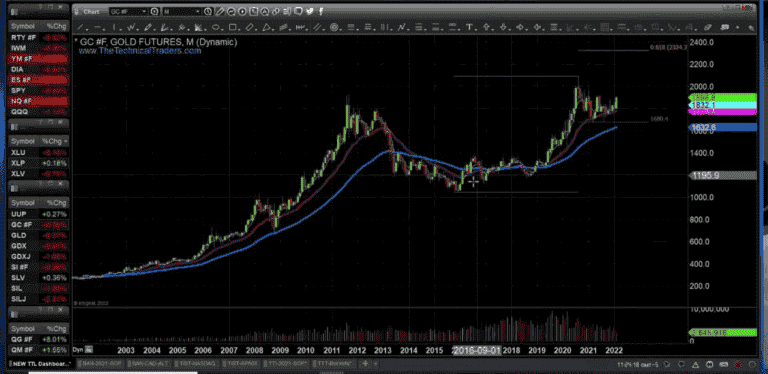Image resolution: width=768 pixels, height=374 pixels.
Task: Select the up arrow marker tool
Action: [x=486, y=27]
